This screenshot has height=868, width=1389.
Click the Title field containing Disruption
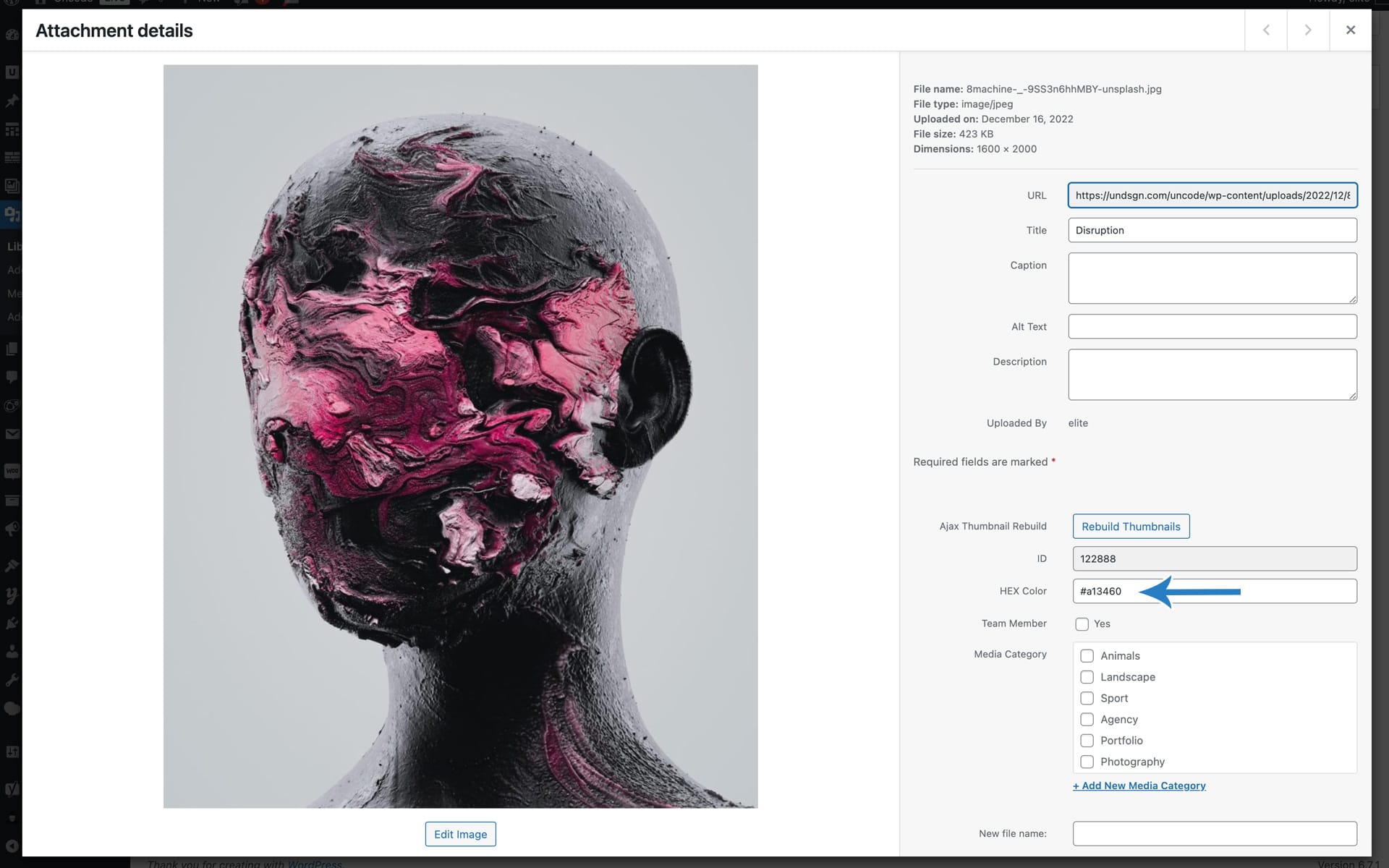coord(1212,230)
